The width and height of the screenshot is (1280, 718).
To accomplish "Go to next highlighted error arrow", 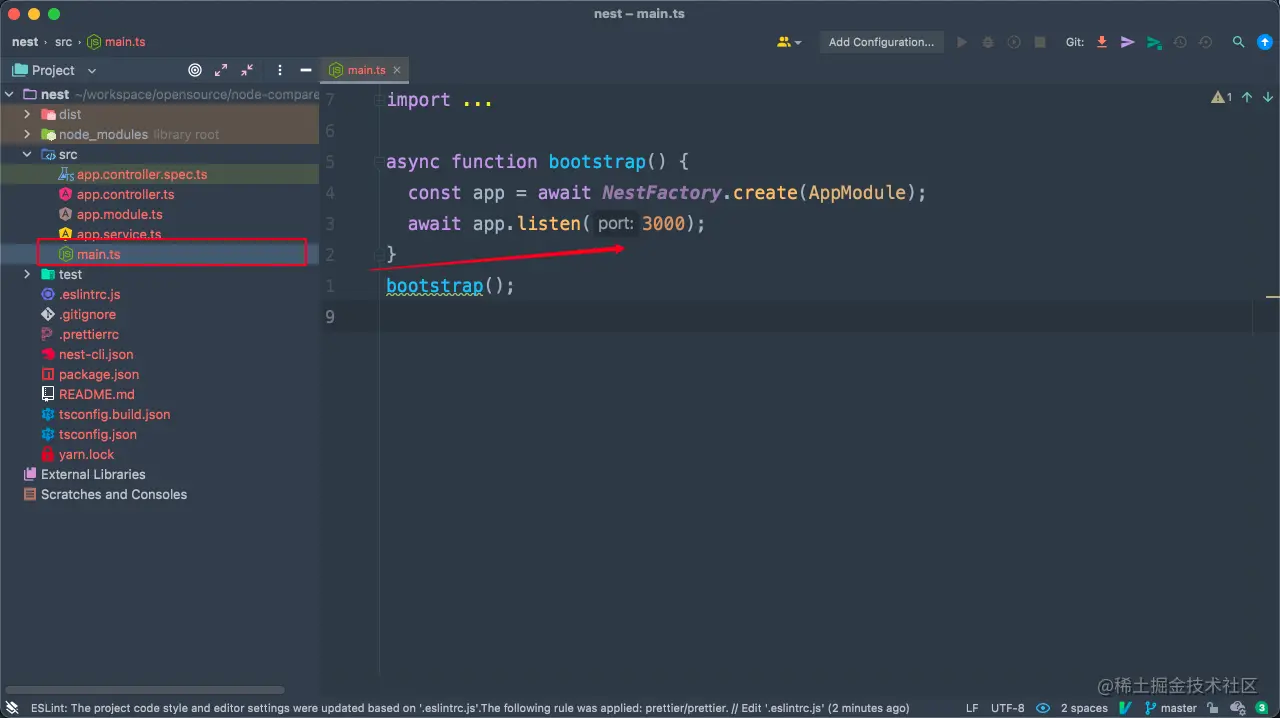I will (x=1268, y=97).
